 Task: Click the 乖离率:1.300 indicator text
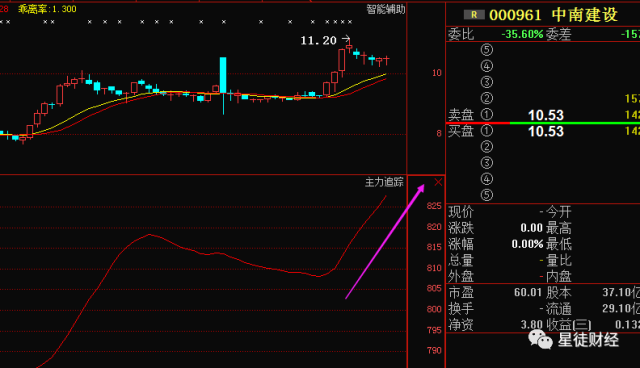tap(47, 9)
